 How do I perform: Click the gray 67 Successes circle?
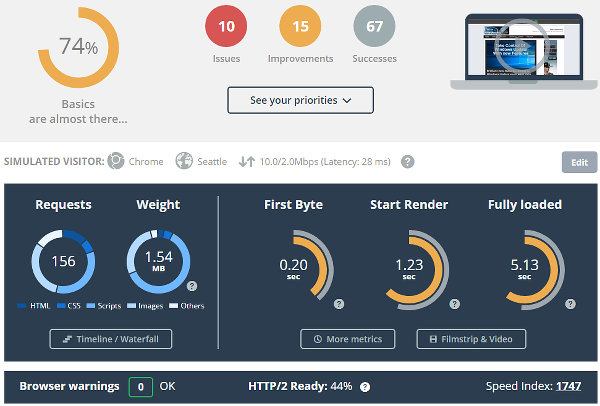(374, 26)
